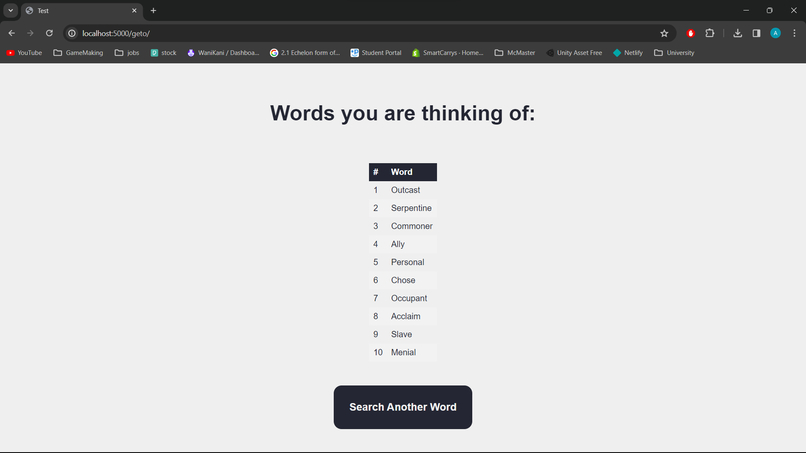Click the browser back arrow
Viewport: 806px width, 453px height.
[x=12, y=33]
